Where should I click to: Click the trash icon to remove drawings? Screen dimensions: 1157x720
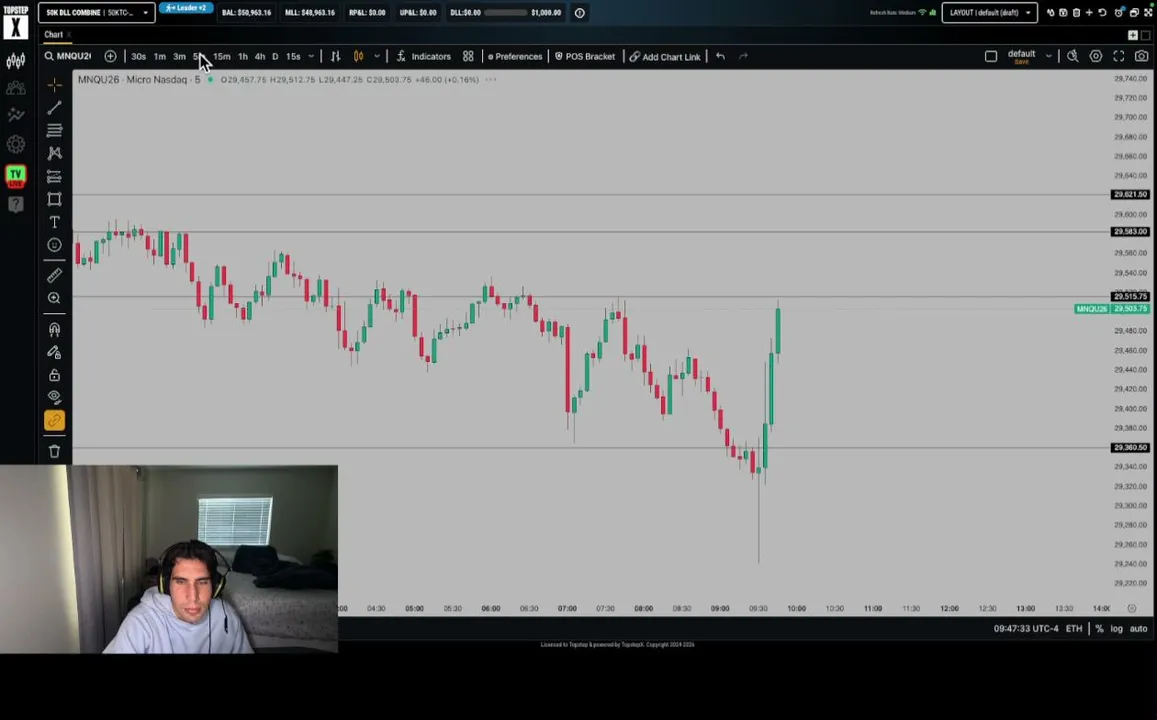pos(55,451)
